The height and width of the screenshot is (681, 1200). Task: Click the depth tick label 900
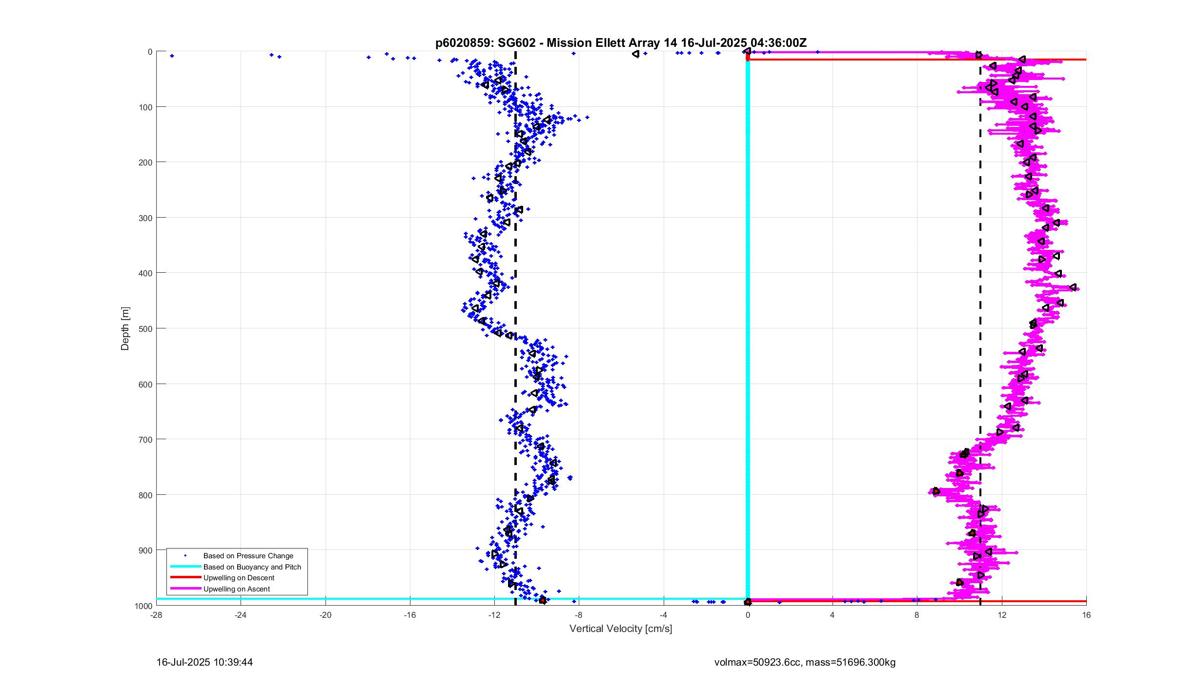[x=144, y=550]
